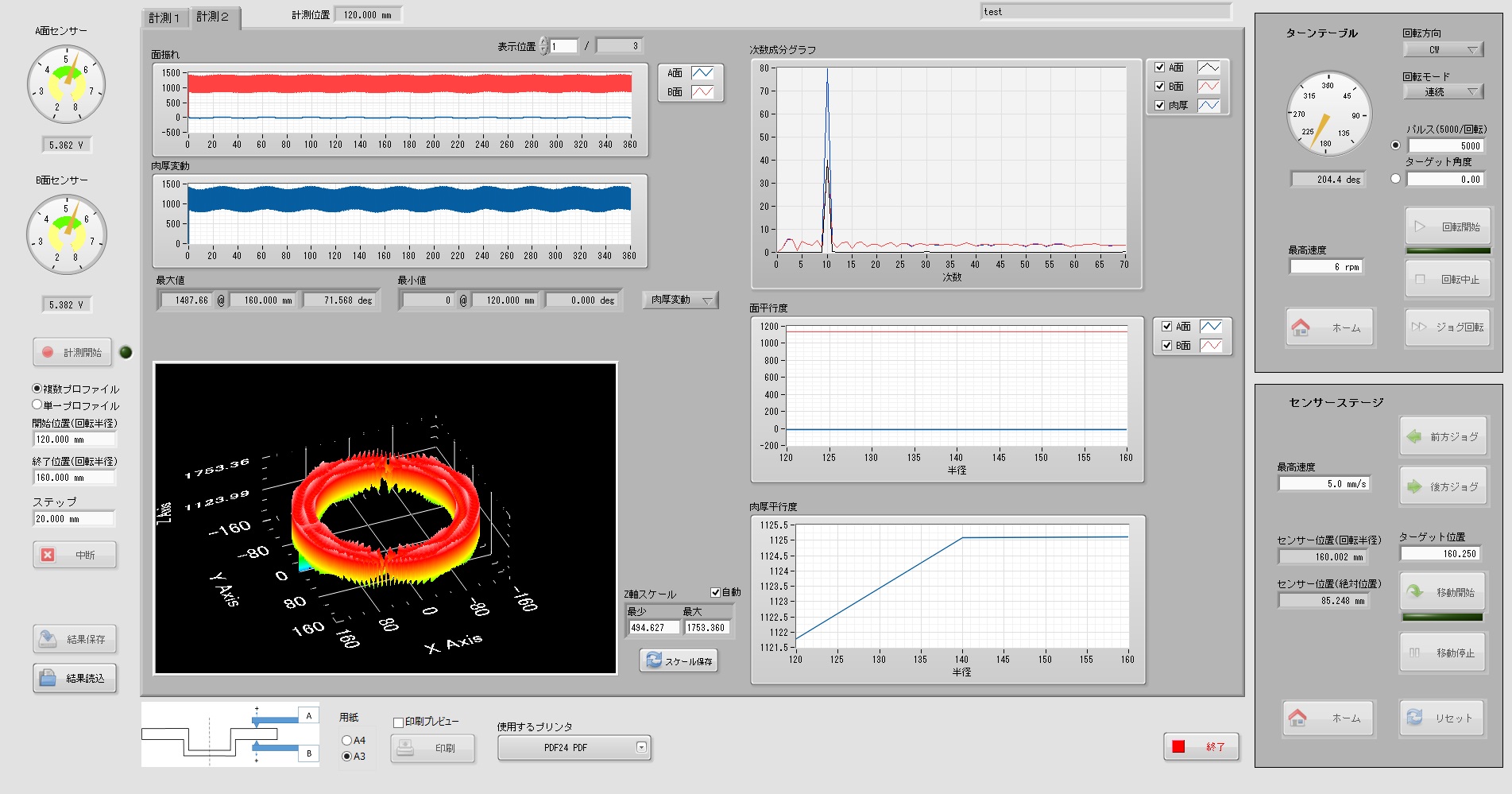Screen dimensions: 1512x794
Task: Click the 開始位置 120.000 mm field
Action: pyautogui.click(x=75, y=439)
